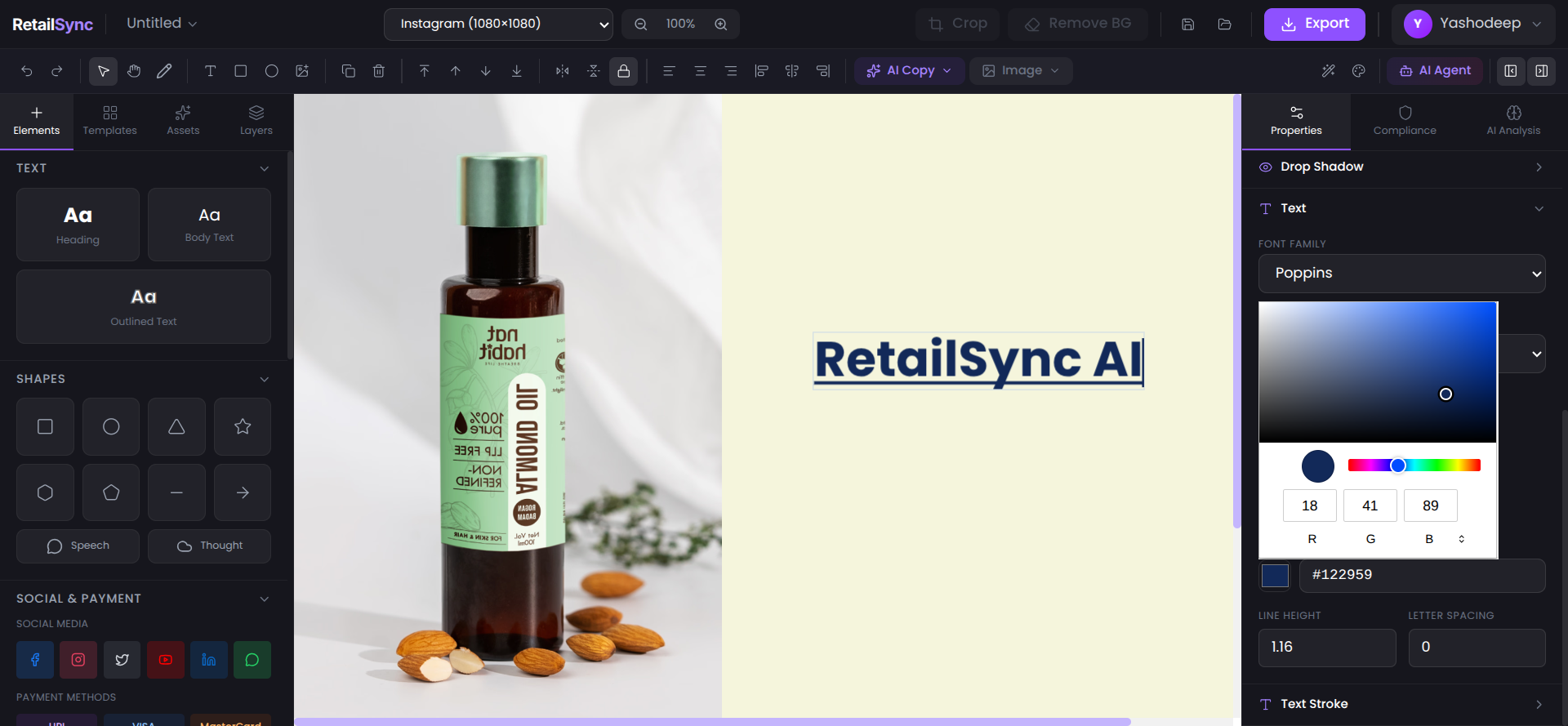Insert a Speech bubble shape
This screenshot has width=1568, height=726.
[78, 546]
